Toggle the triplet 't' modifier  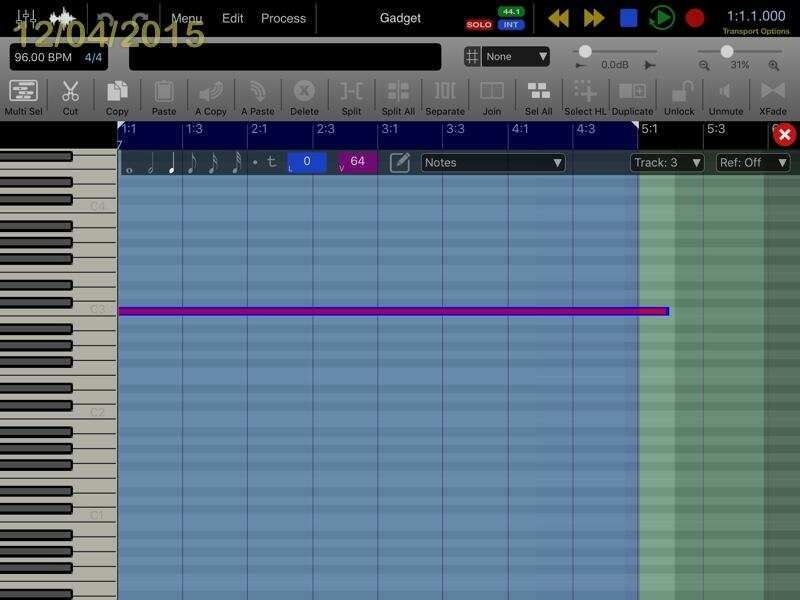coord(271,162)
